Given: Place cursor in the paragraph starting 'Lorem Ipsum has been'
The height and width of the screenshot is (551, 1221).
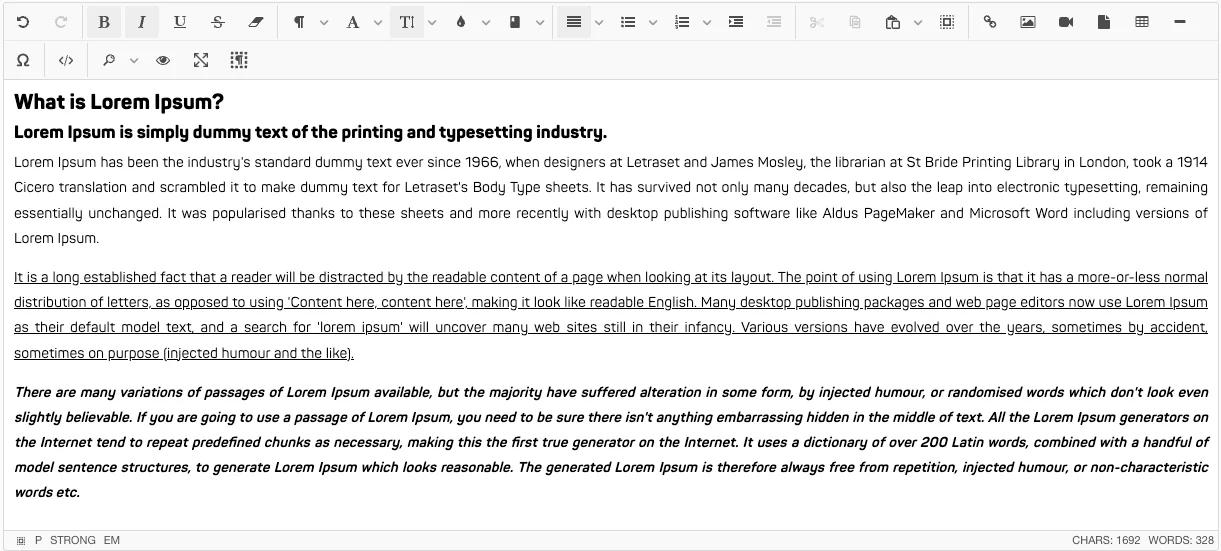Looking at the screenshot, I should click(x=611, y=200).
